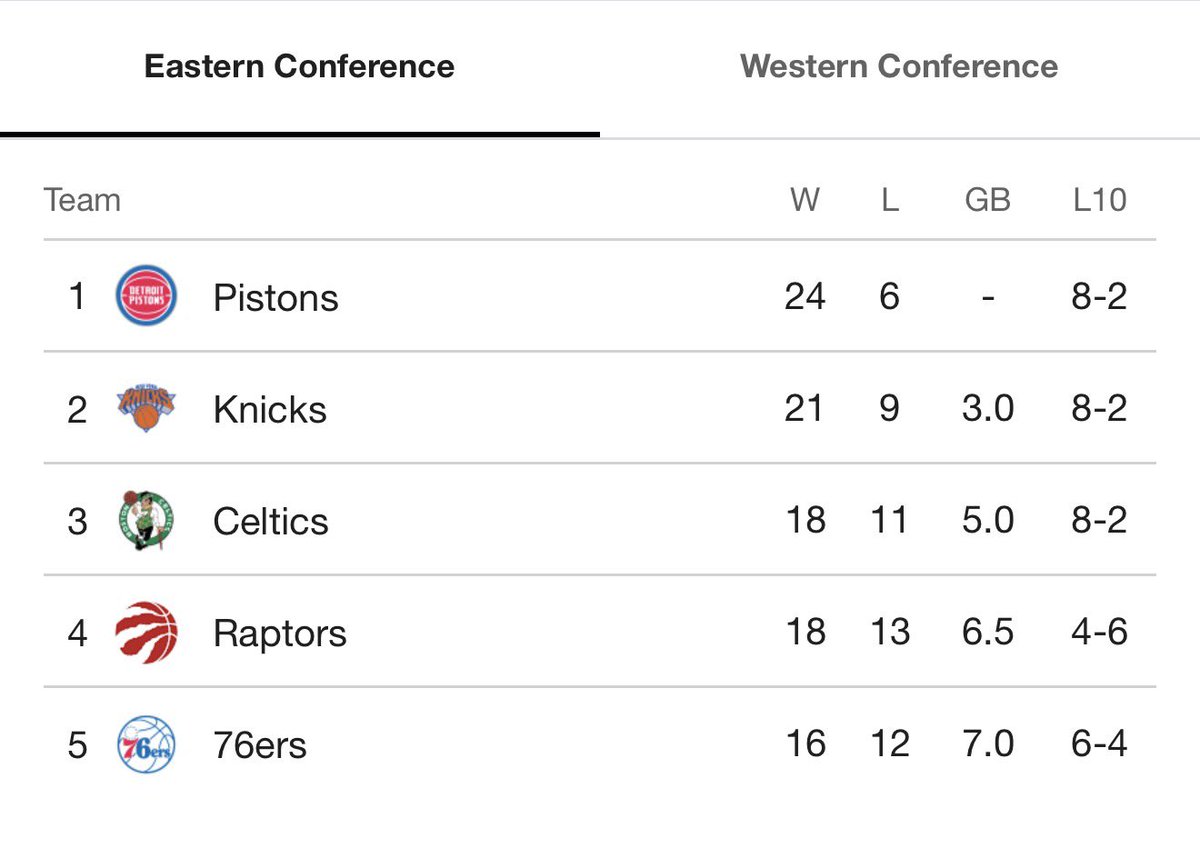
Task: Click the L10 column header
Action: tap(1099, 200)
